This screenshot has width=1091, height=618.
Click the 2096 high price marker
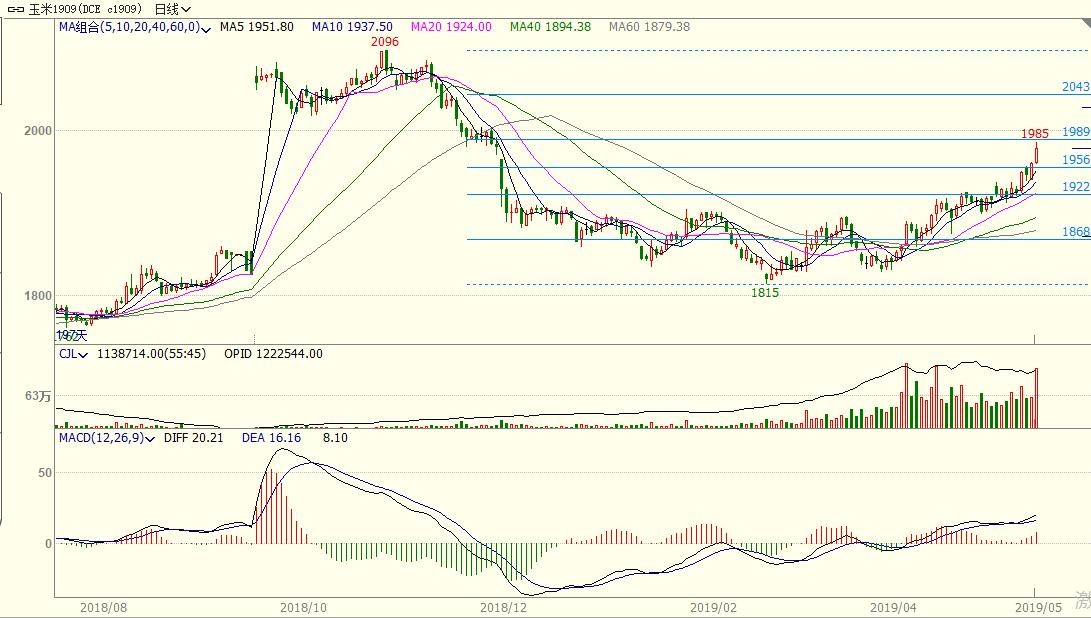385,42
